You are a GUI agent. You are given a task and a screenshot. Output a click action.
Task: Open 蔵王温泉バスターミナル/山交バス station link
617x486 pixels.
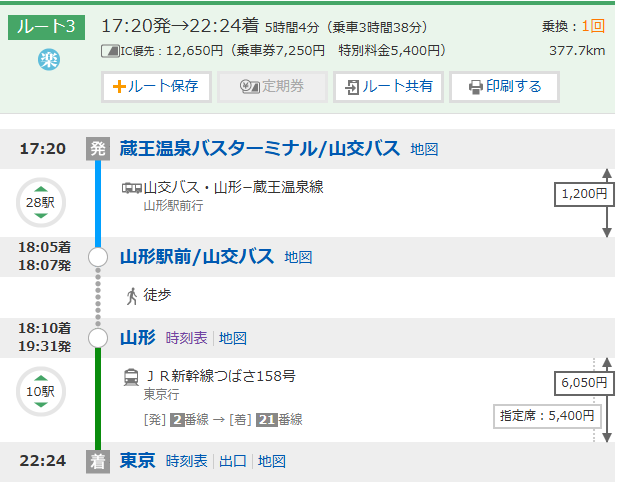point(260,149)
